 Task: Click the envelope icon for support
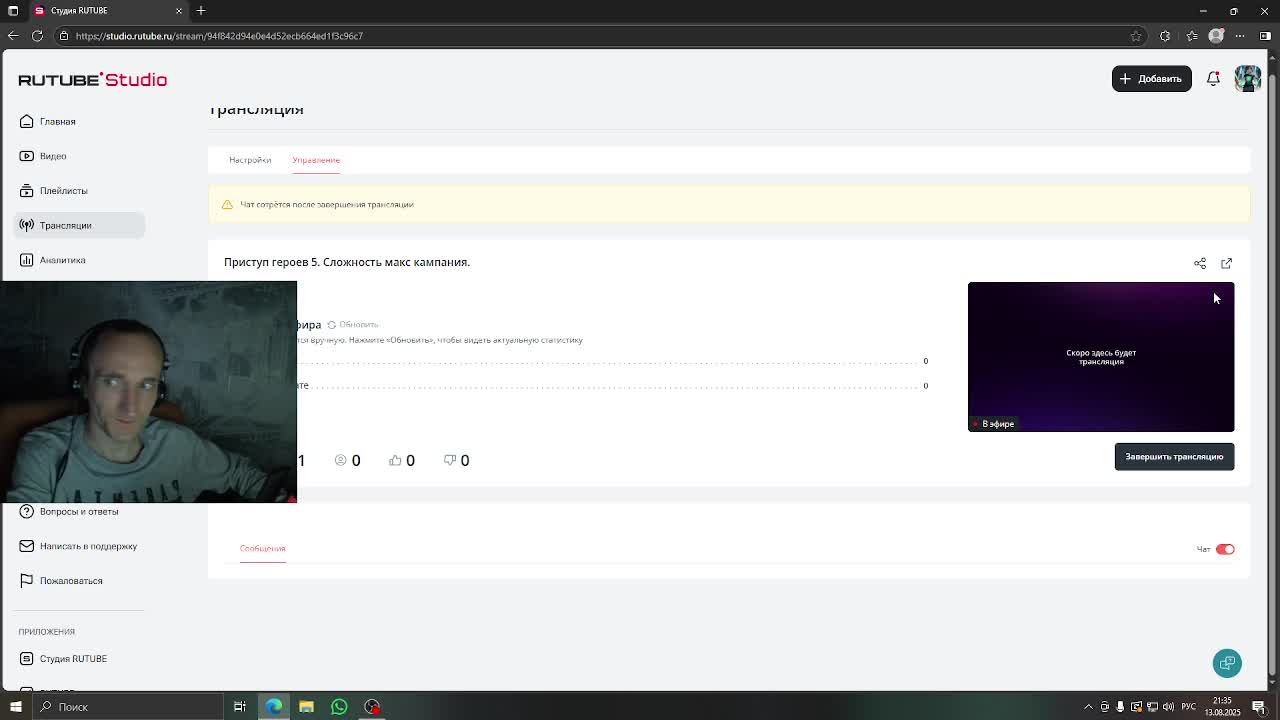(27, 546)
